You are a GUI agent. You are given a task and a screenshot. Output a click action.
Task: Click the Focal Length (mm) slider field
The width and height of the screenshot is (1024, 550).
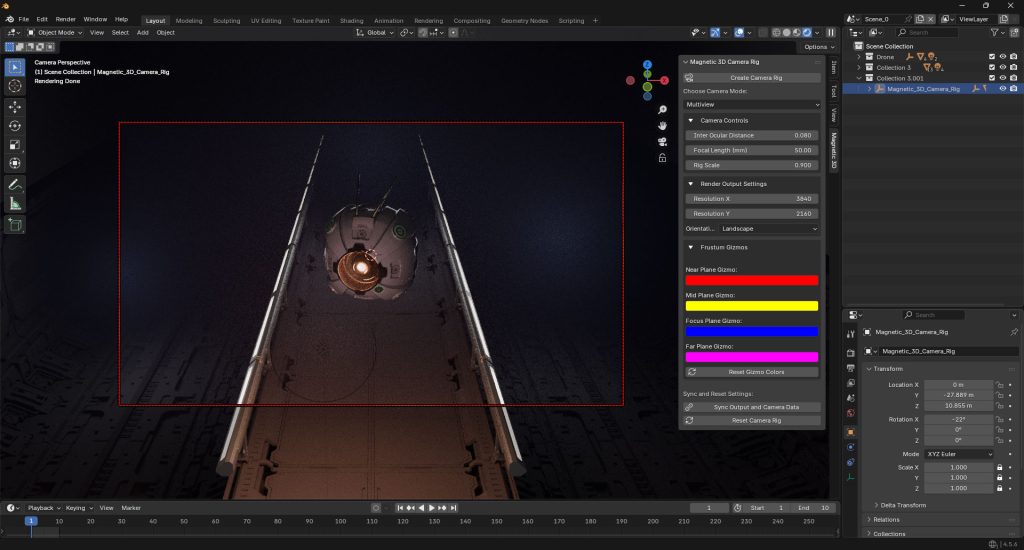(752, 150)
